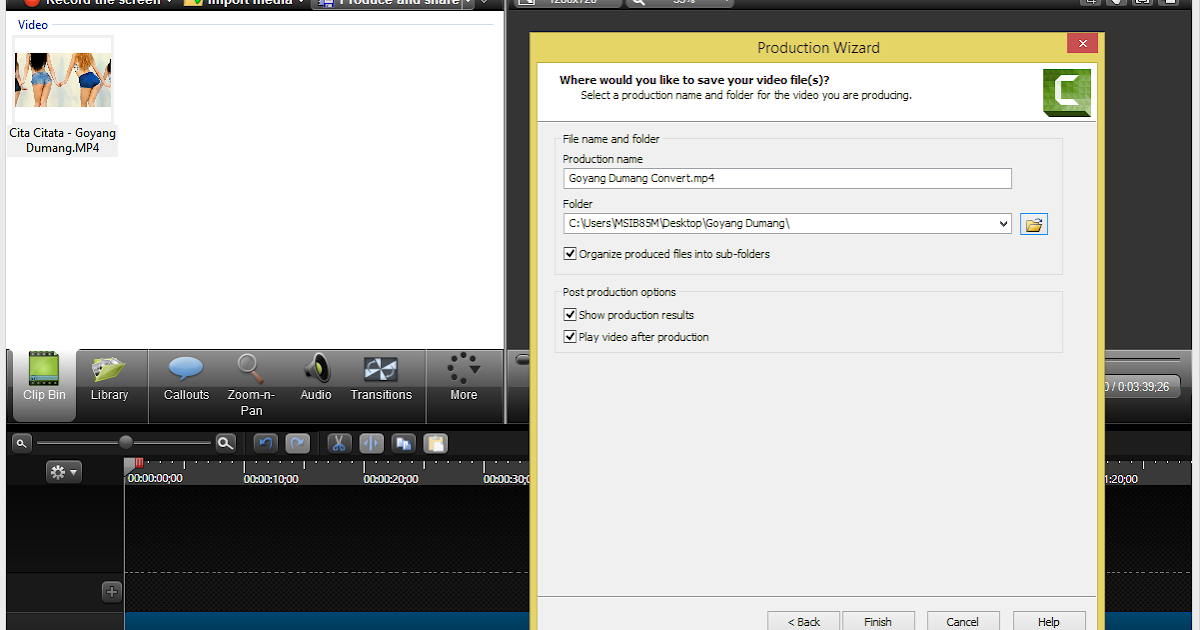Click the 'File name and folder' group label
This screenshot has width=1200, height=630.
(611, 139)
